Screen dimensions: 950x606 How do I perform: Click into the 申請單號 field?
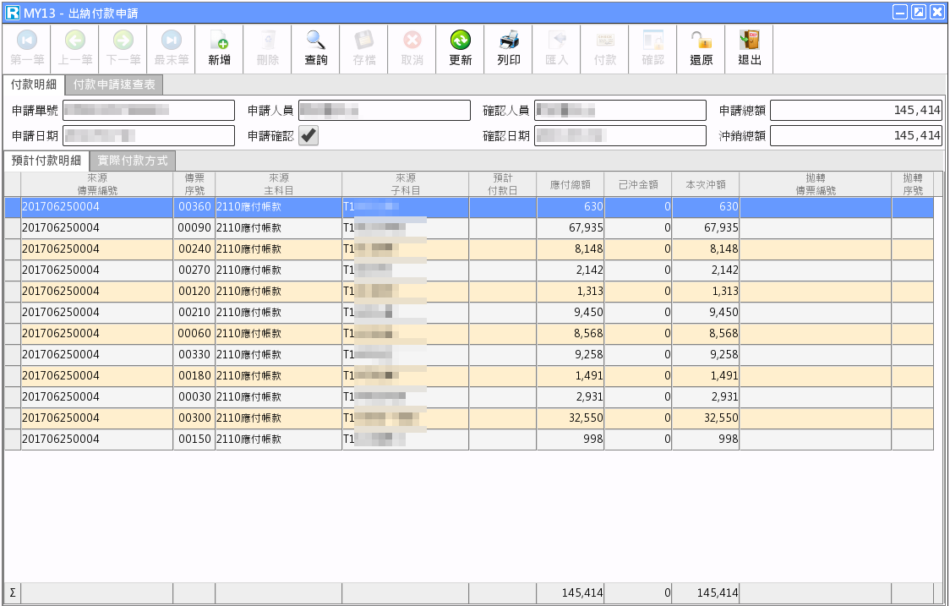pyautogui.click(x=149, y=110)
